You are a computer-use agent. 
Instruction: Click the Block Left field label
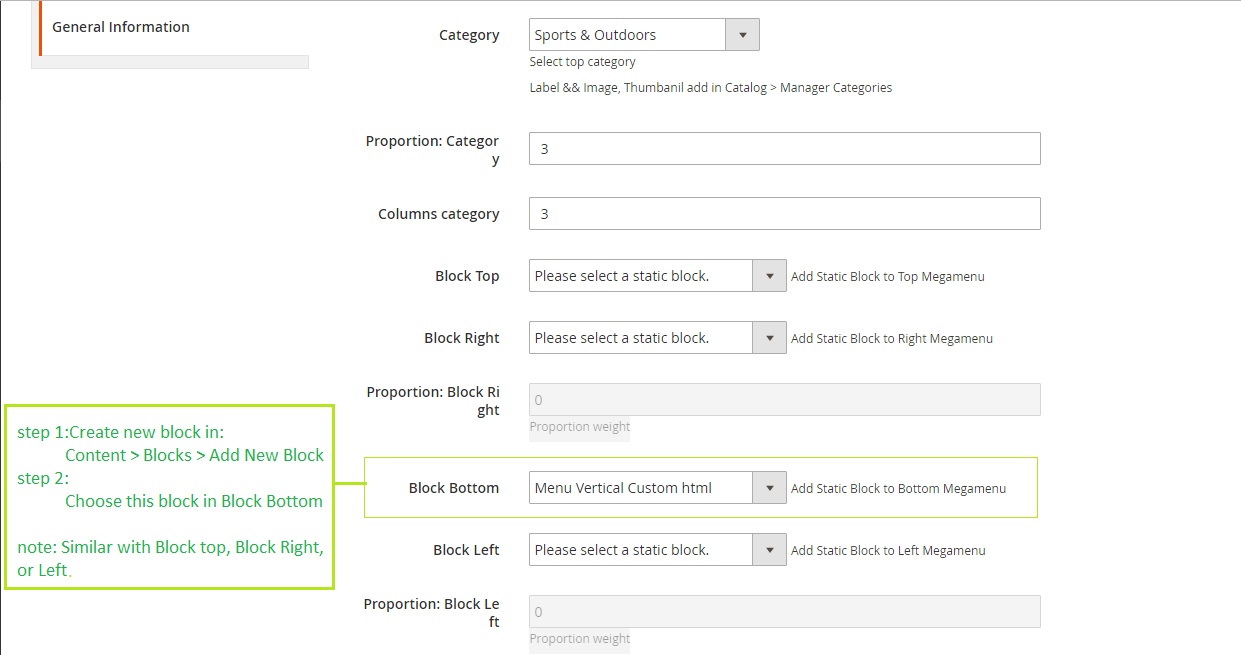pos(466,550)
